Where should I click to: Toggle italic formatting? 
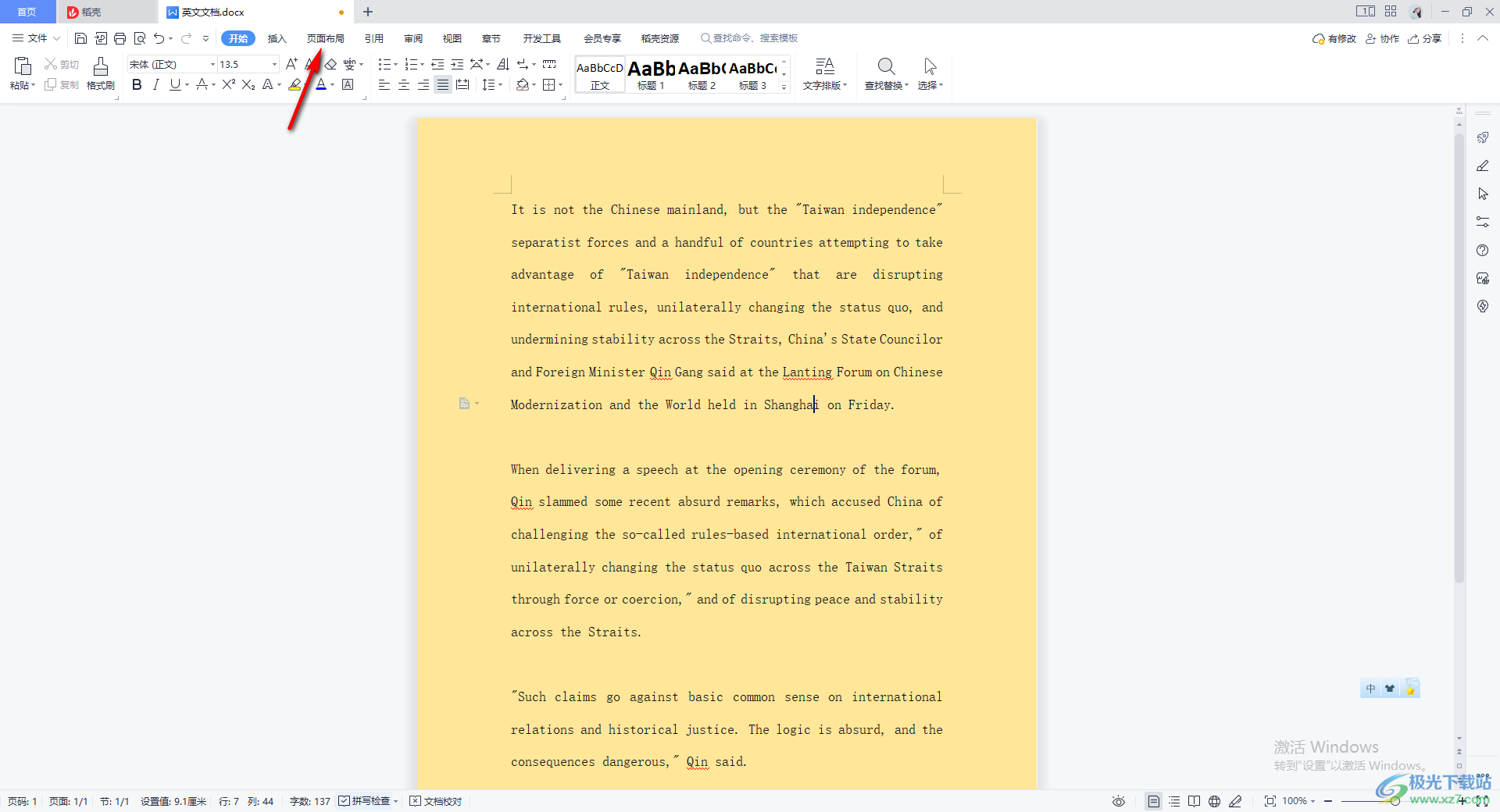(x=155, y=84)
